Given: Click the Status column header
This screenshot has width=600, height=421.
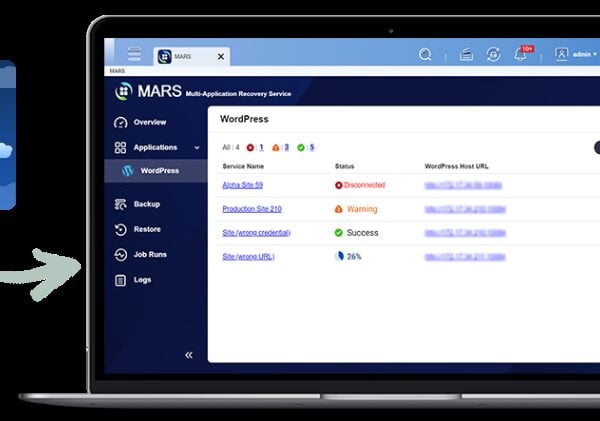Looking at the screenshot, I should pos(344,166).
